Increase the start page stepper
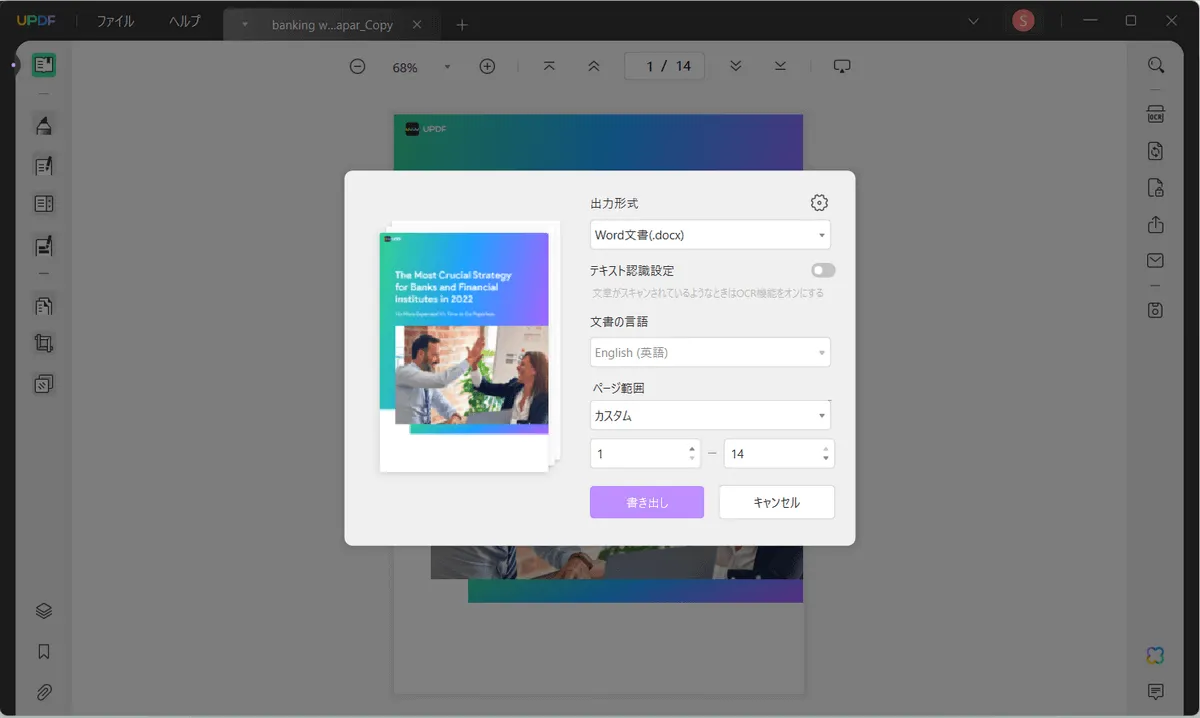This screenshot has width=1200, height=718. point(692,448)
